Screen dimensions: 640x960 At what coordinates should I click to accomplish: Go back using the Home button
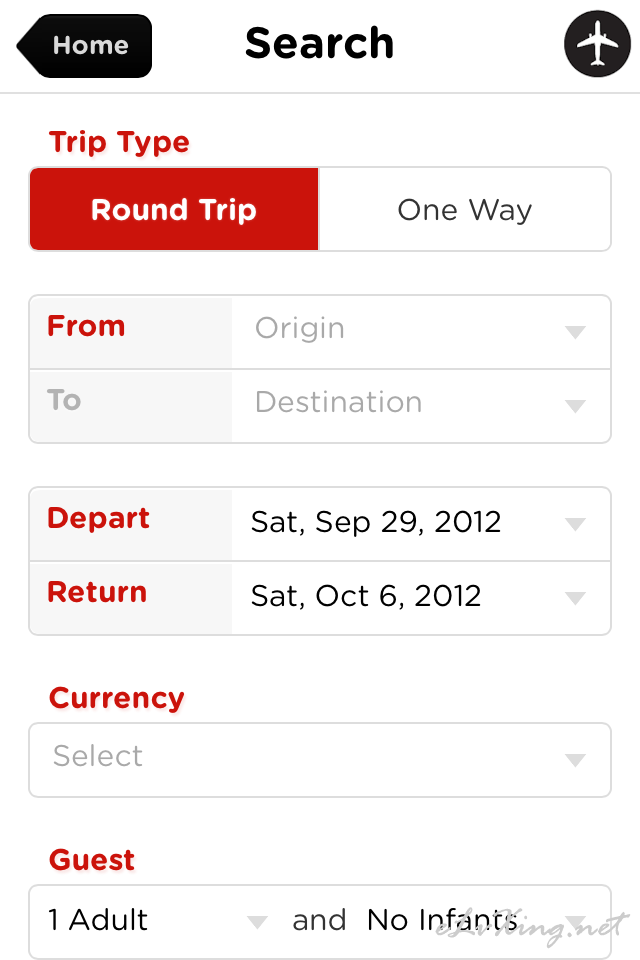(x=85, y=46)
